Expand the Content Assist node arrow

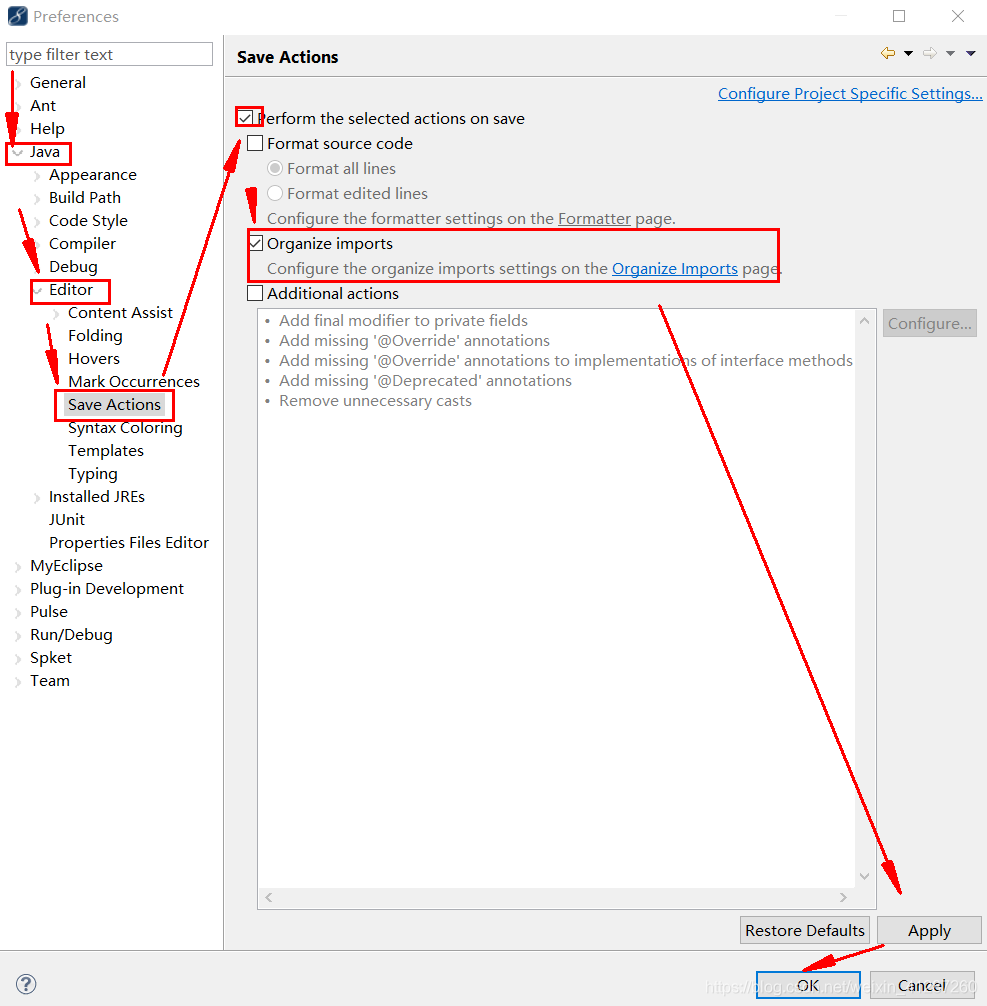tap(56, 314)
